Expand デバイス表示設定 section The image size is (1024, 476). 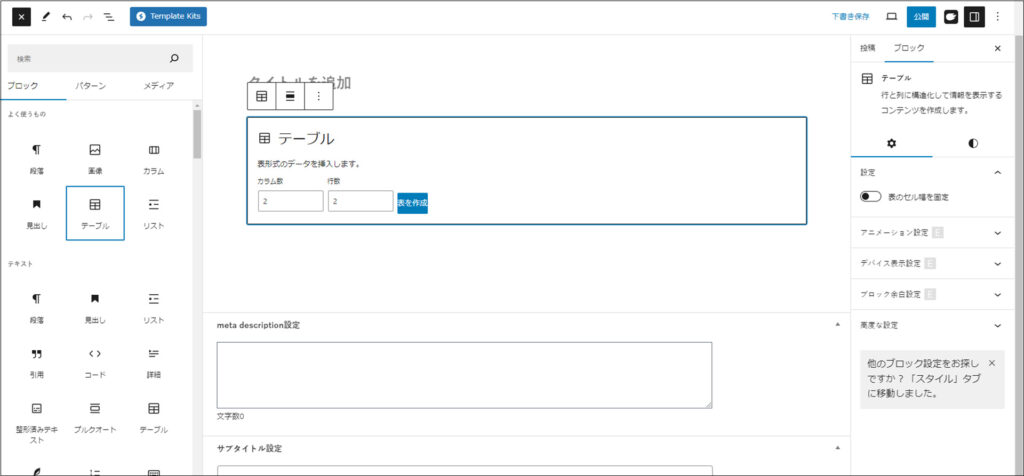click(x=997, y=264)
